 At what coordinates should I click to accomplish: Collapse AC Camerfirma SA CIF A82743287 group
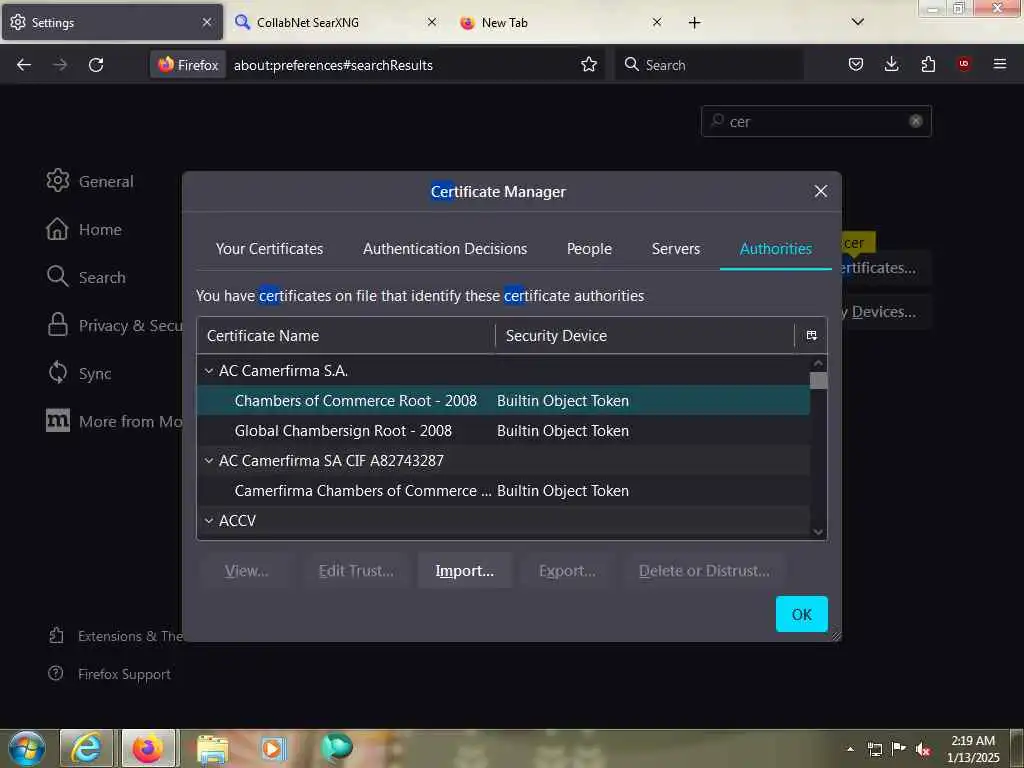208,461
